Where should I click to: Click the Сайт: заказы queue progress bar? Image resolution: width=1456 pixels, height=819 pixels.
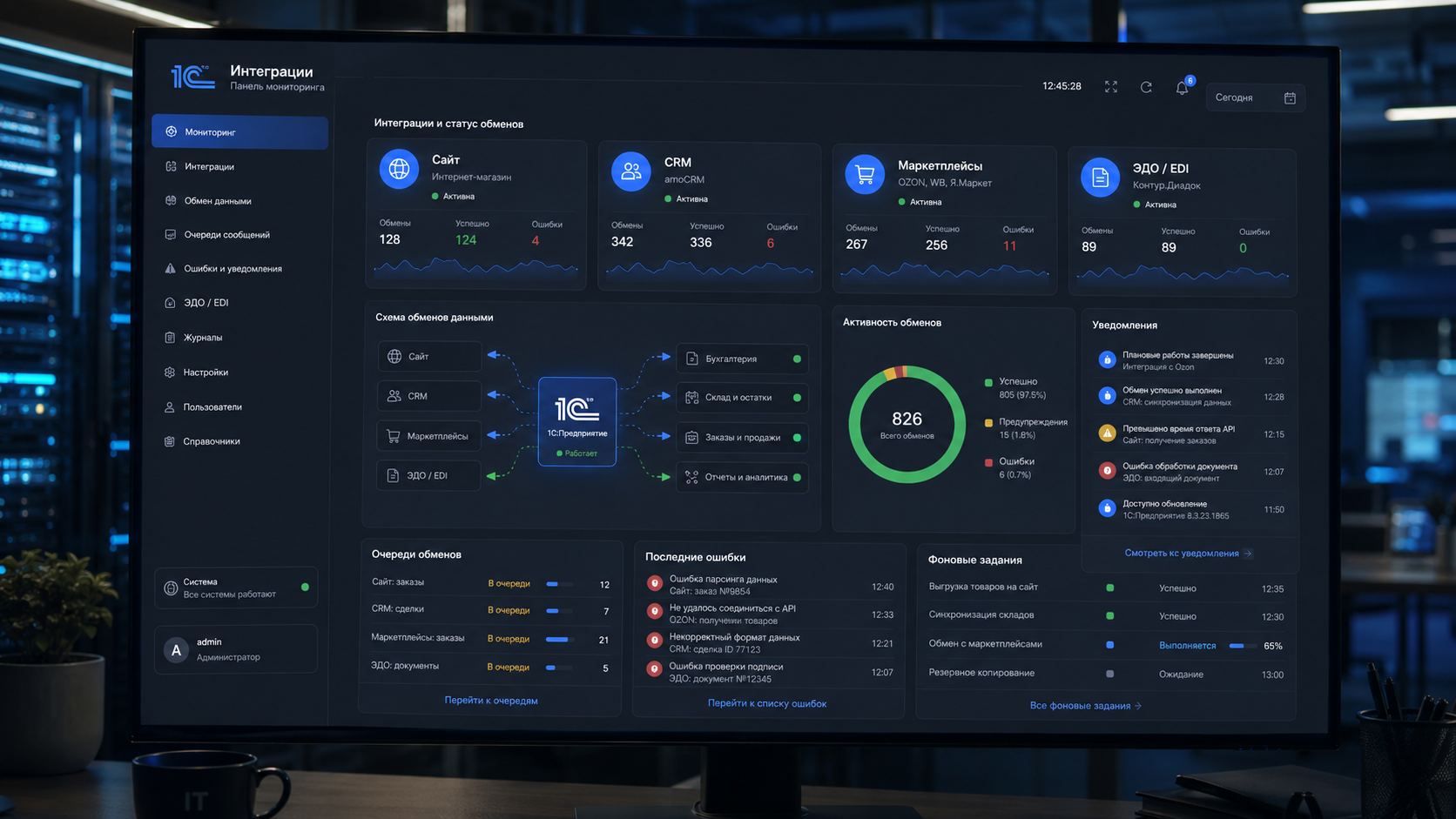coord(559,584)
